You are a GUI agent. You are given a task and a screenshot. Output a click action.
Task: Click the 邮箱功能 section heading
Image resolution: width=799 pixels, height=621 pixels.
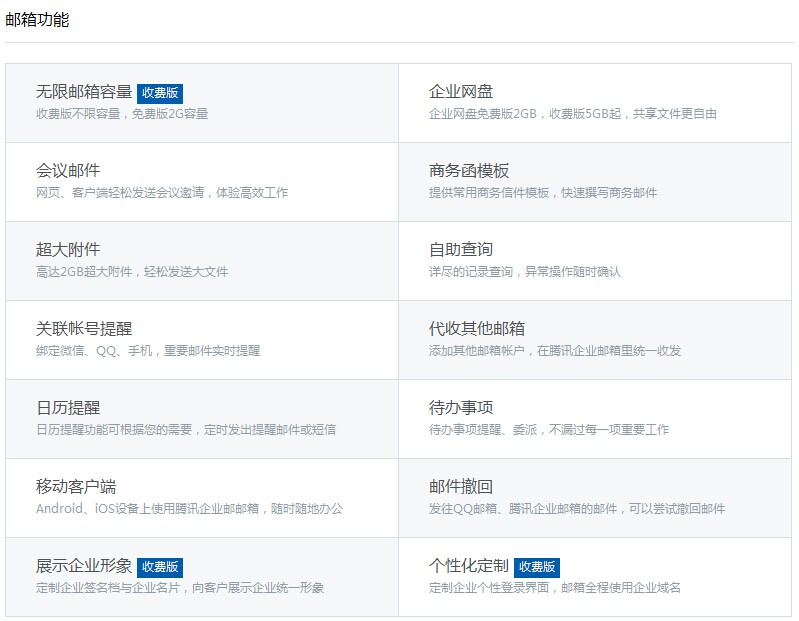tap(38, 19)
